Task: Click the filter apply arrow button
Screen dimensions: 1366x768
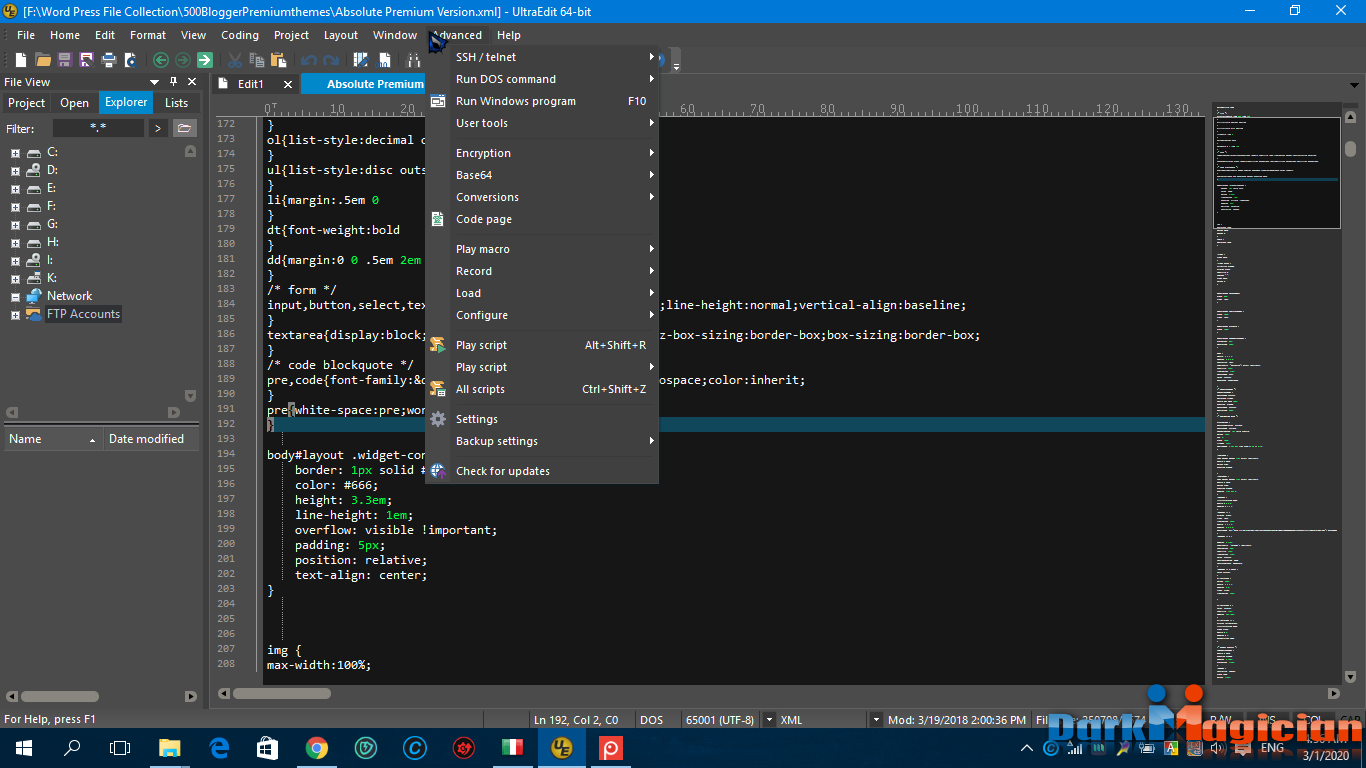Action: coord(158,128)
